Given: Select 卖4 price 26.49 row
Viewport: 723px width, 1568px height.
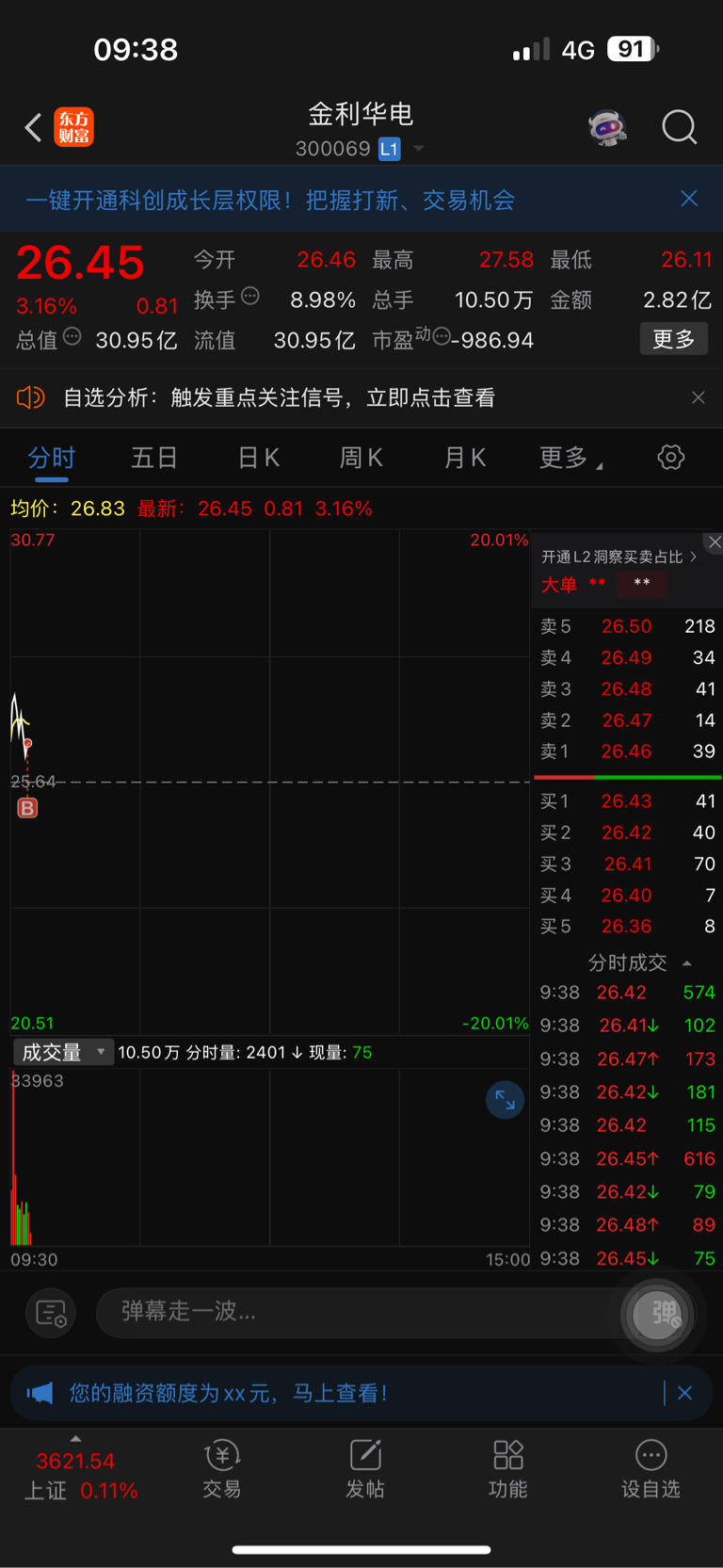Looking at the screenshot, I should 628,657.
